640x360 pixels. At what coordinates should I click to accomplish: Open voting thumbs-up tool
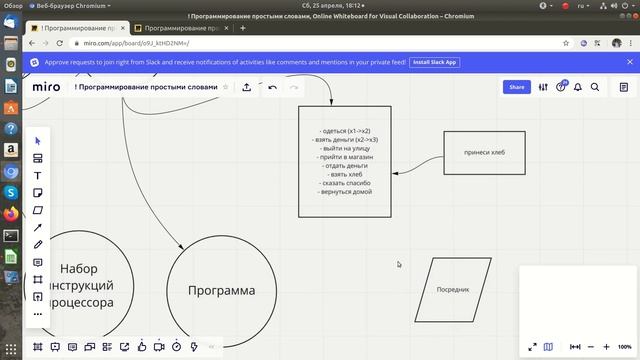[142, 346]
